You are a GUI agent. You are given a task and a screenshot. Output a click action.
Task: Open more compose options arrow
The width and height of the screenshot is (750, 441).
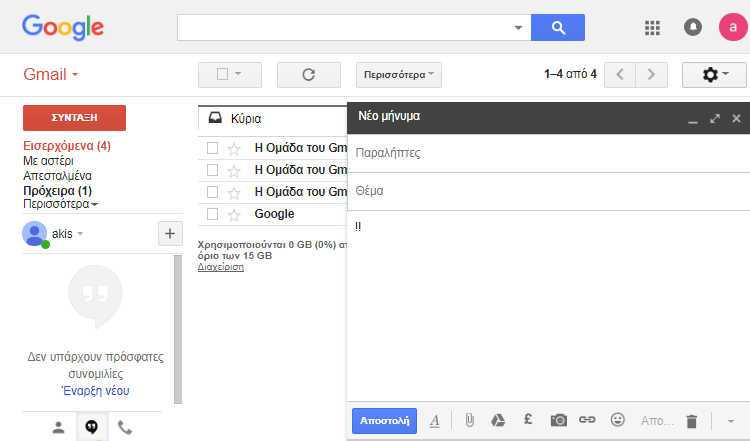coord(730,421)
